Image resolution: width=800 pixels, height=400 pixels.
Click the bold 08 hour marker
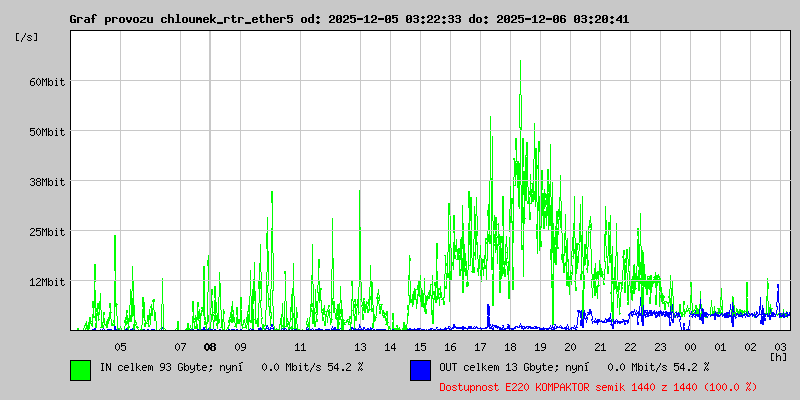pyautogui.click(x=210, y=347)
